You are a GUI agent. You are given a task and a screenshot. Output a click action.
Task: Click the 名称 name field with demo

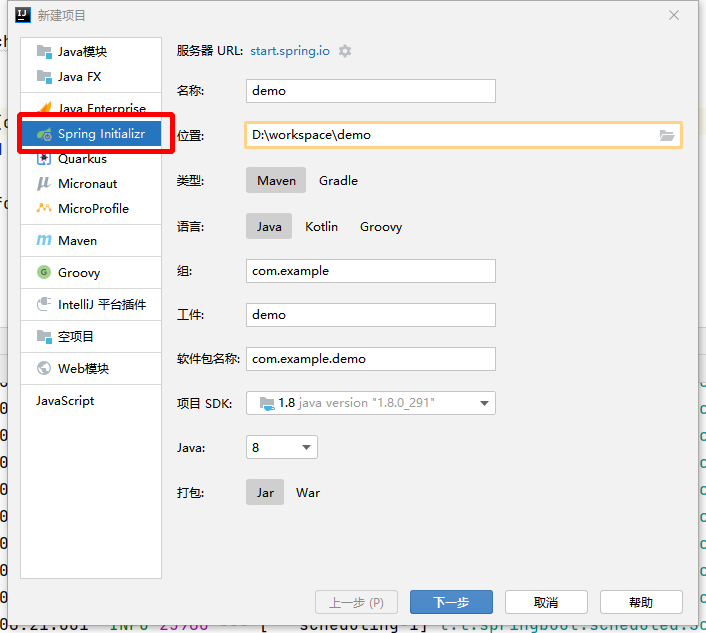[371, 91]
